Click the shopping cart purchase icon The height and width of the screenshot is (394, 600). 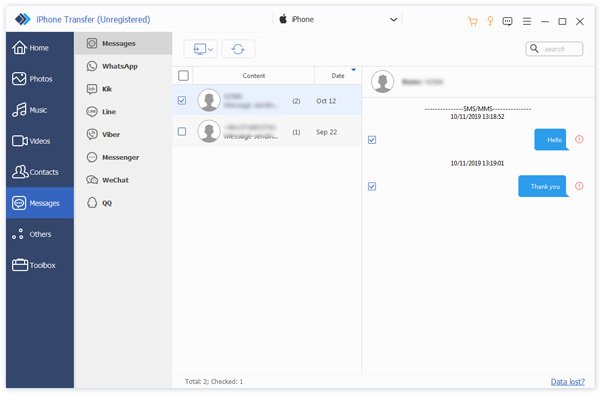pyautogui.click(x=473, y=21)
